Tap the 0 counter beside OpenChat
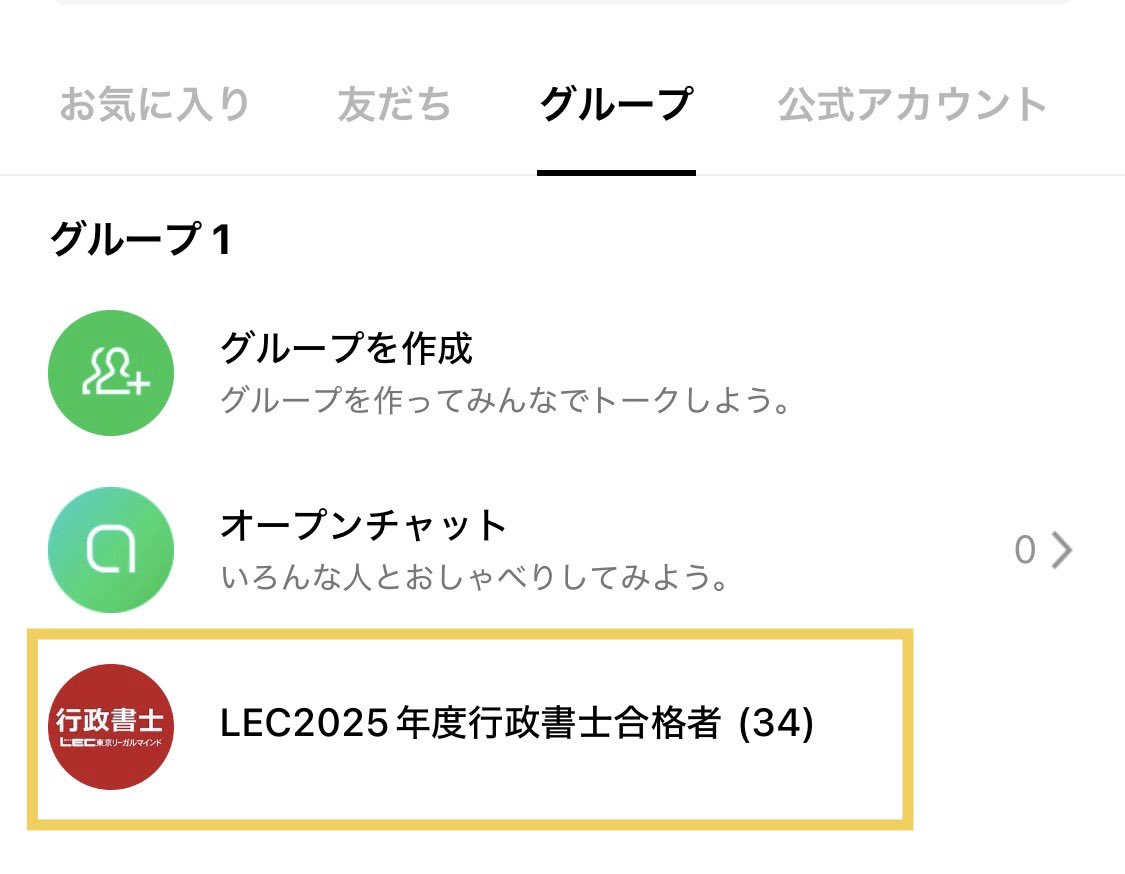 tap(1023, 550)
